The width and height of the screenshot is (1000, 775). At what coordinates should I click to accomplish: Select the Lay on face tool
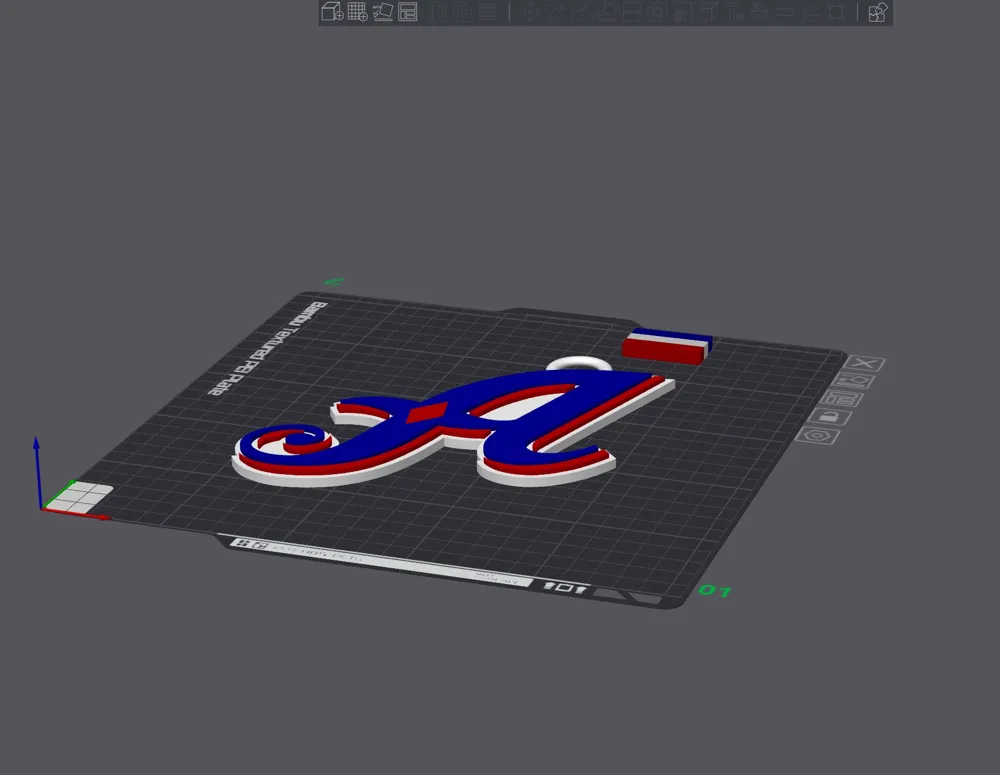coord(608,11)
